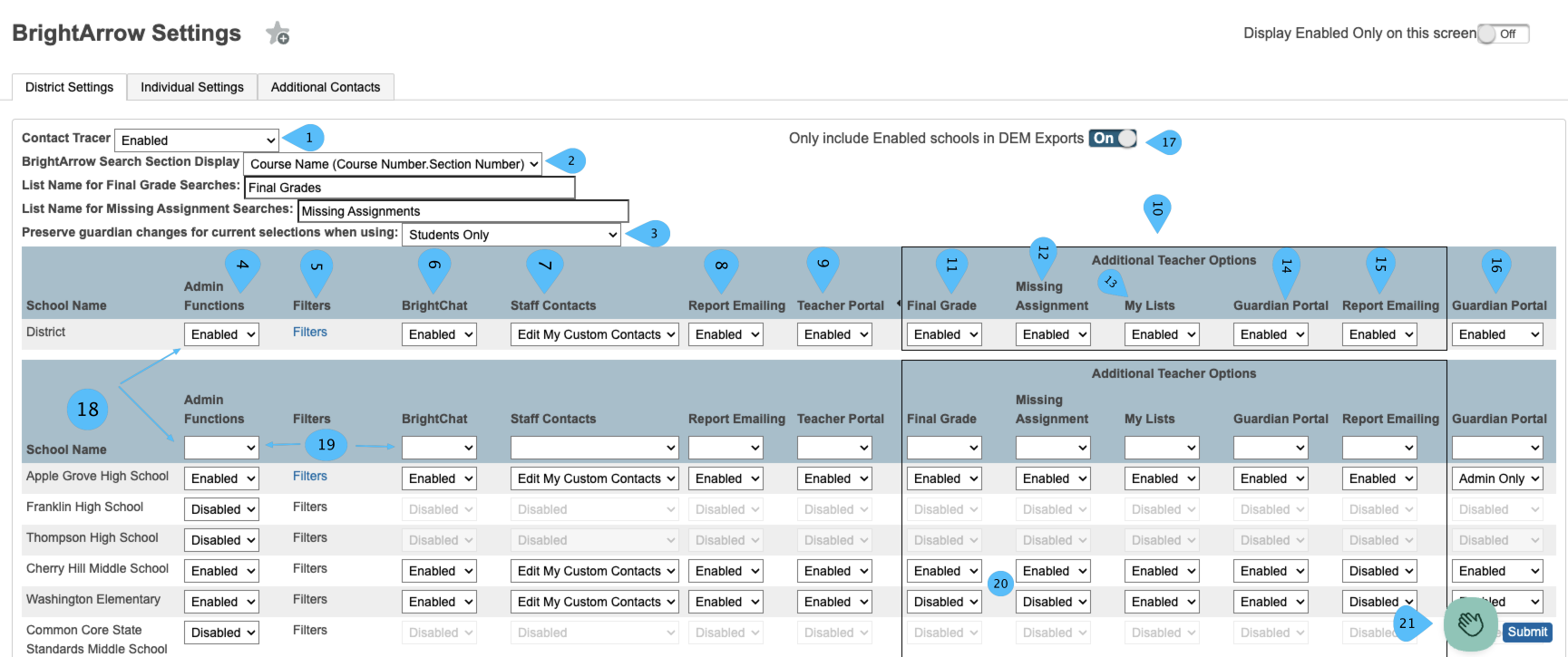Image resolution: width=1568 pixels, height=657 pixels.
Task: Click the large circle marker 18
Action: click(88, 410)
